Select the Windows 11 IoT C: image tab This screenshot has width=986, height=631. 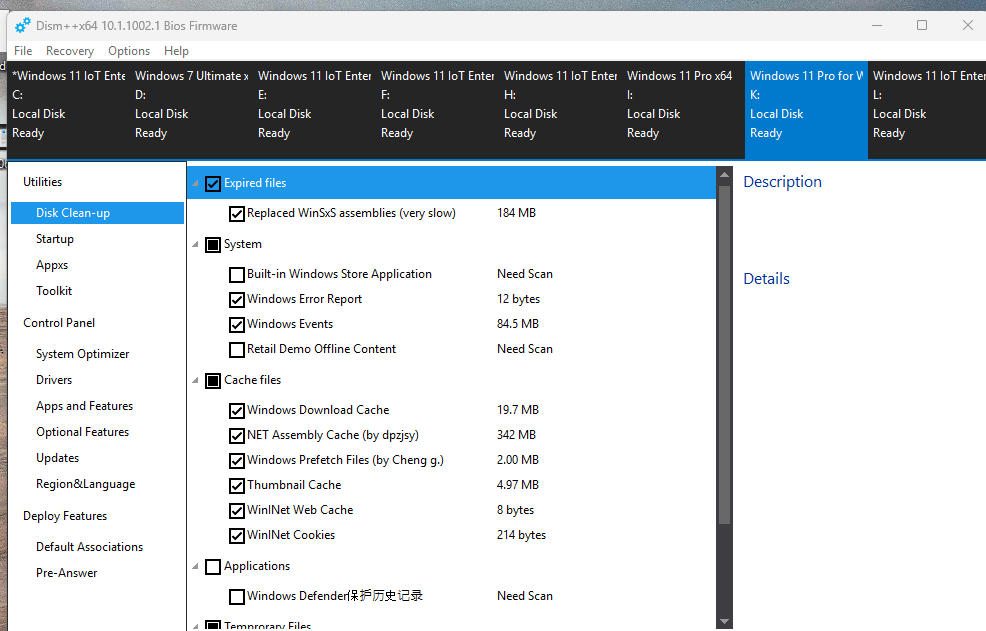[69, 110]
